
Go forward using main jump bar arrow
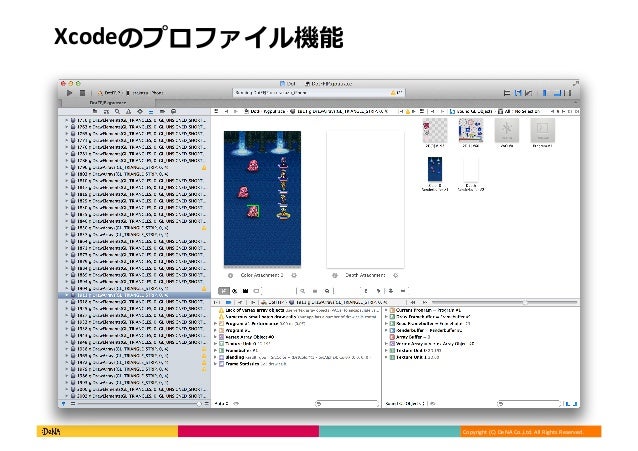(236, 111)
